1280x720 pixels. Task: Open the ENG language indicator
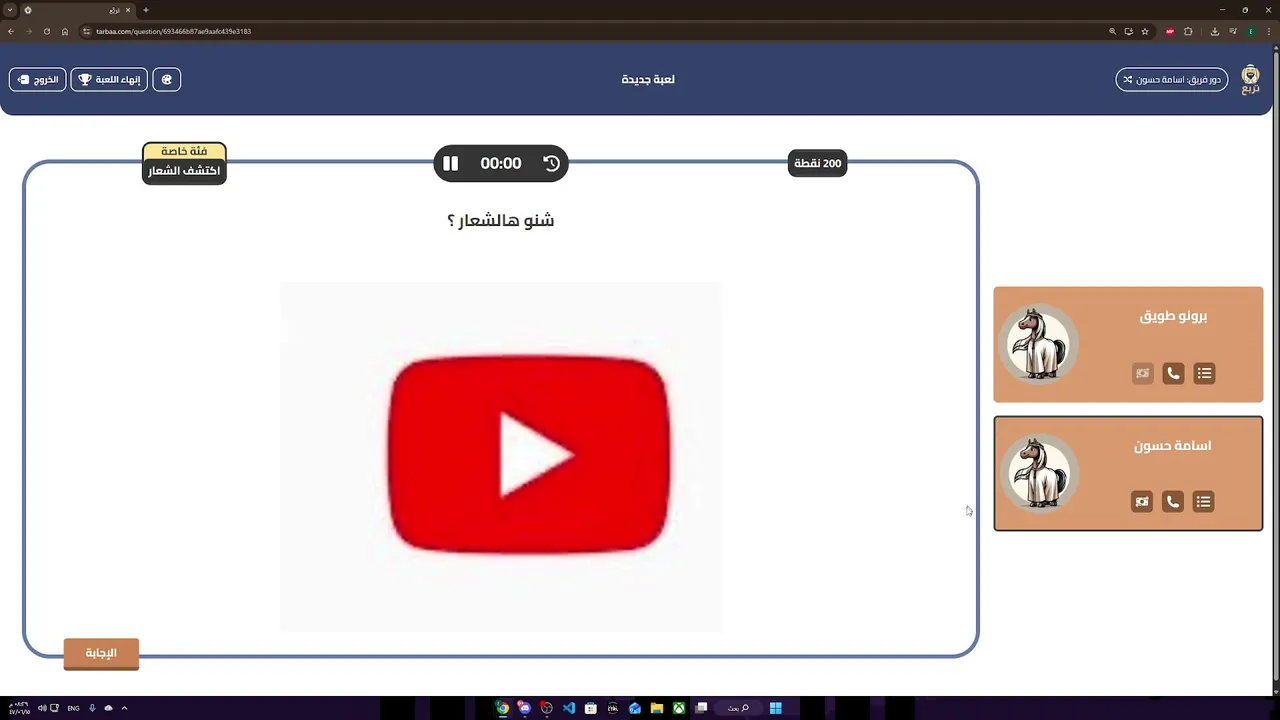click(x=73, y=708)
